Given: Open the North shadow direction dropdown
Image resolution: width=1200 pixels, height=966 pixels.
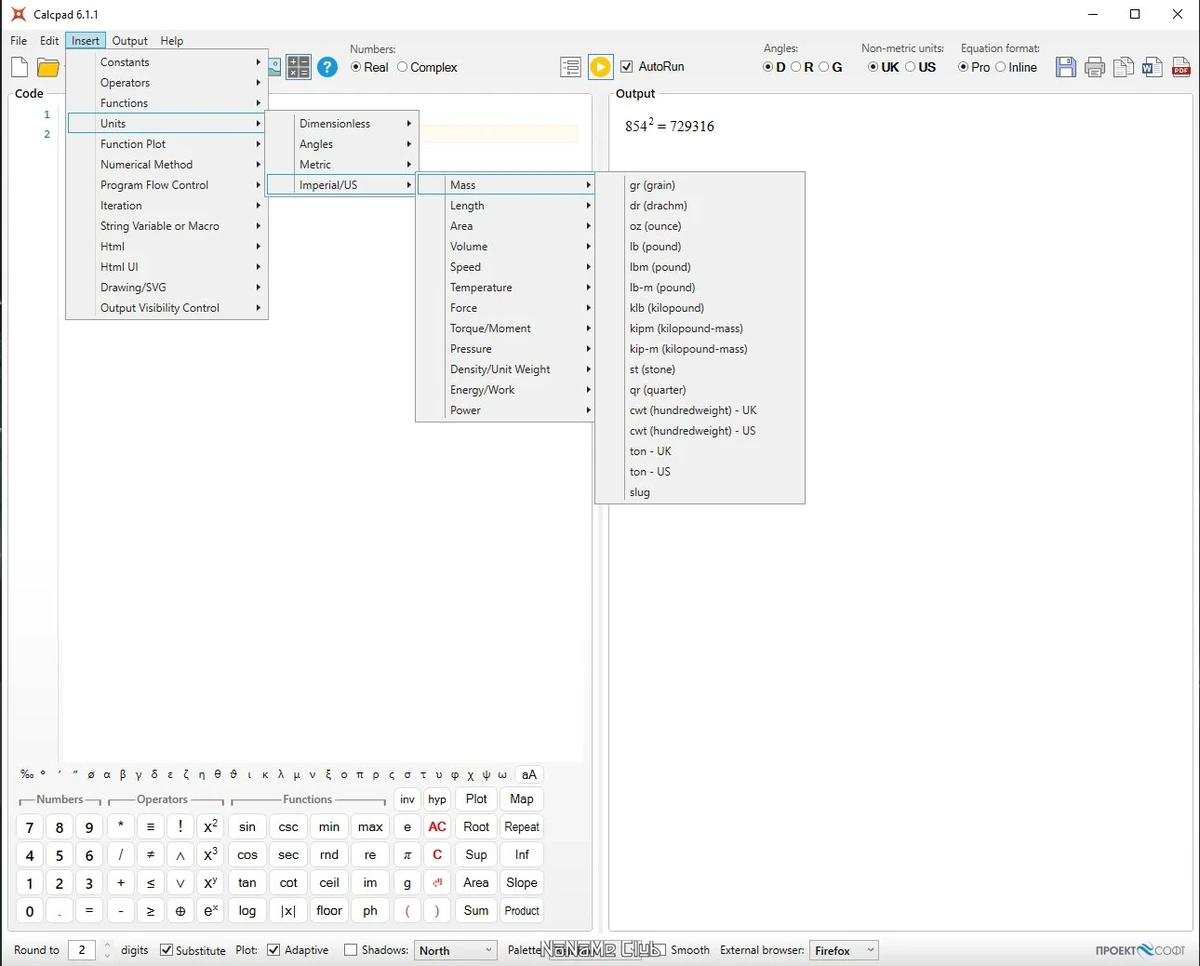Looking at the screenshot, I should (x=456, y=950).
